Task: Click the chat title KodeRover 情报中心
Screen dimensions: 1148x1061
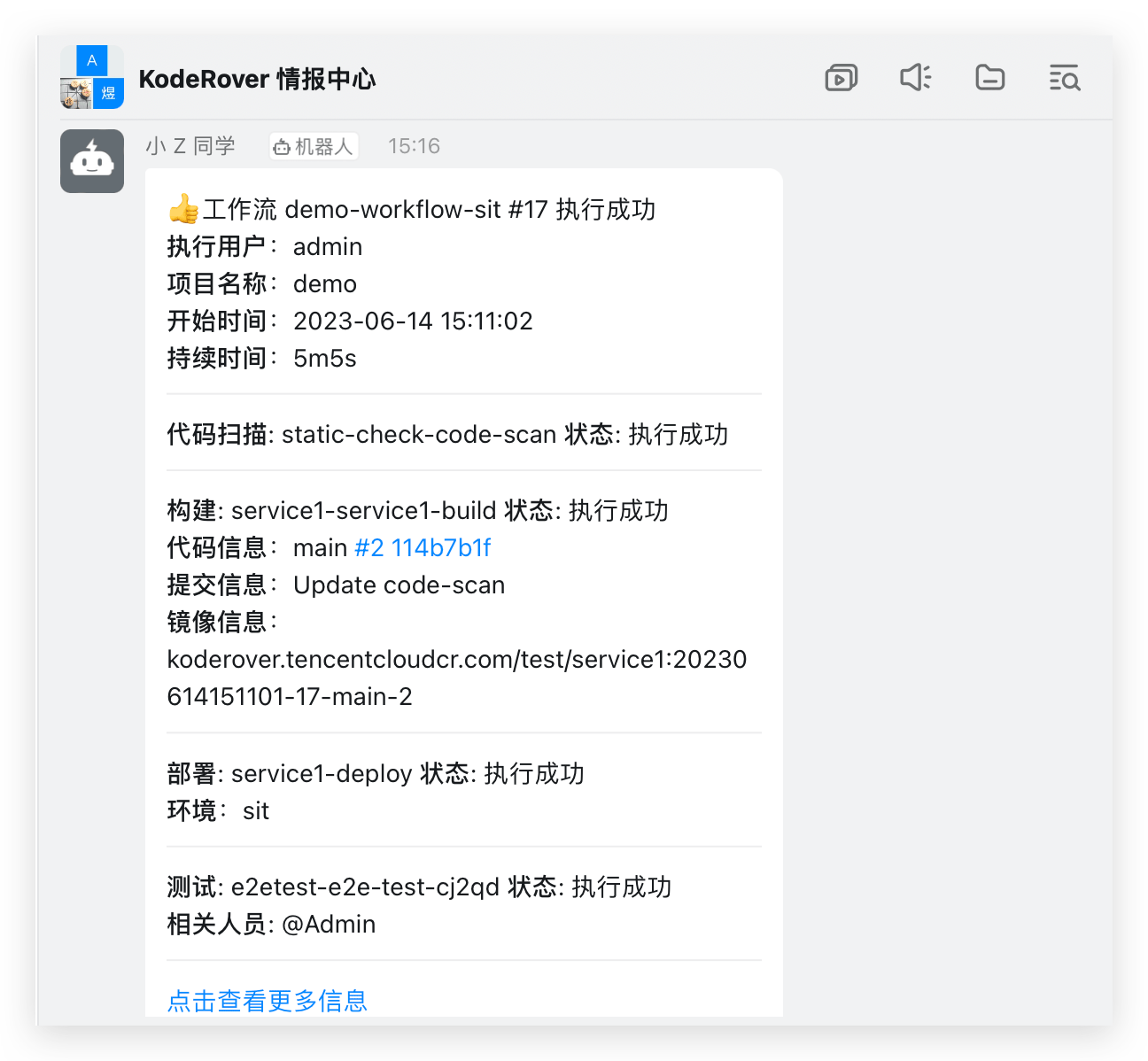Action: (x=257, y=79)
